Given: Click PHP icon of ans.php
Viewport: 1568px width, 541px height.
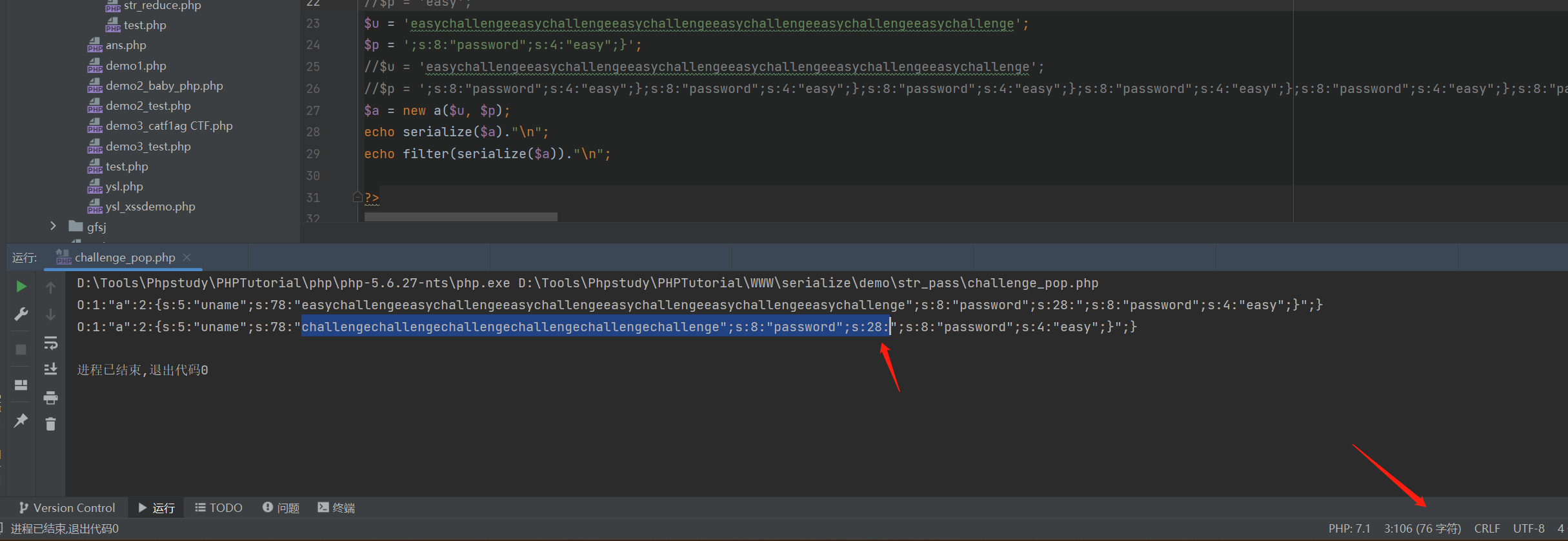Looking at the screenshot, I should click(x=95, y=45).
